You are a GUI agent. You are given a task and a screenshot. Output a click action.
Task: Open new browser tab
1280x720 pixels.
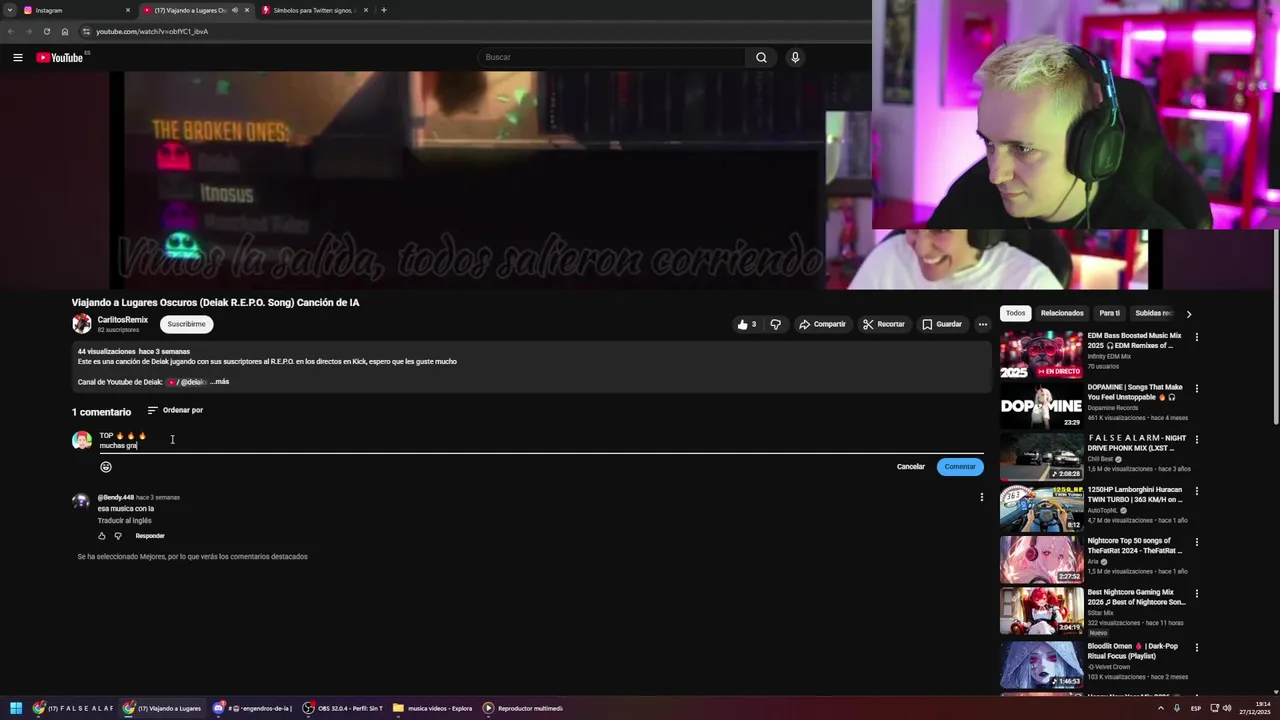coord(384,10)
